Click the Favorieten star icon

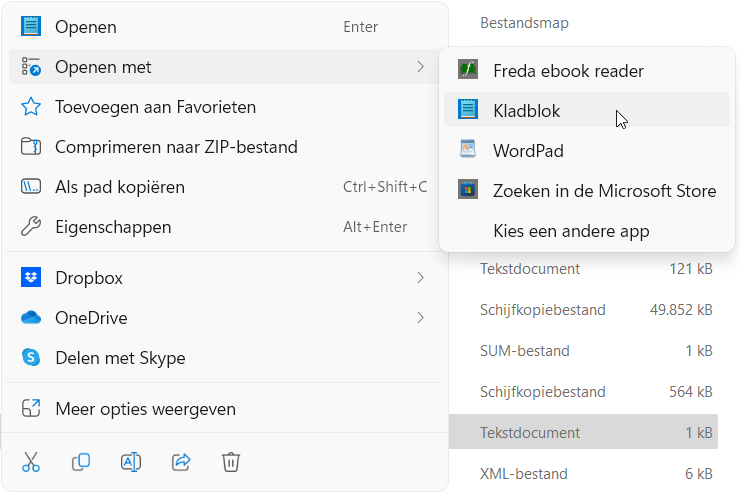click(x=31, y=107)
